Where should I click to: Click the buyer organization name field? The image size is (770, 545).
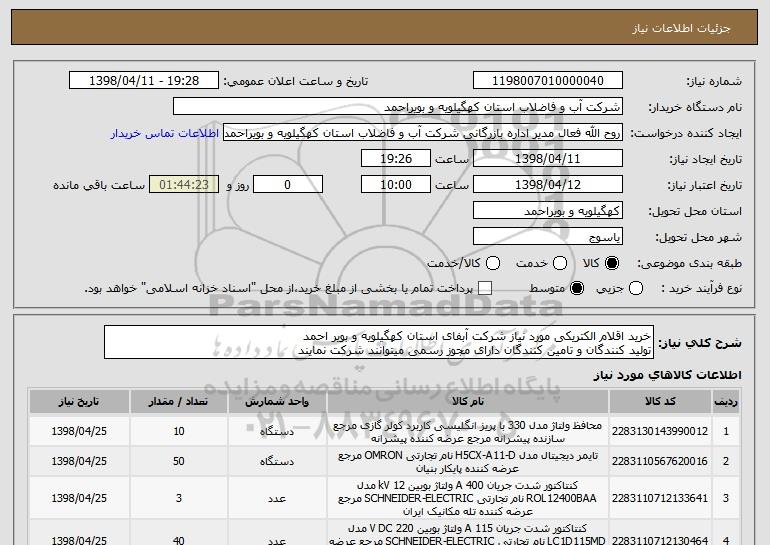click(398, 107)
